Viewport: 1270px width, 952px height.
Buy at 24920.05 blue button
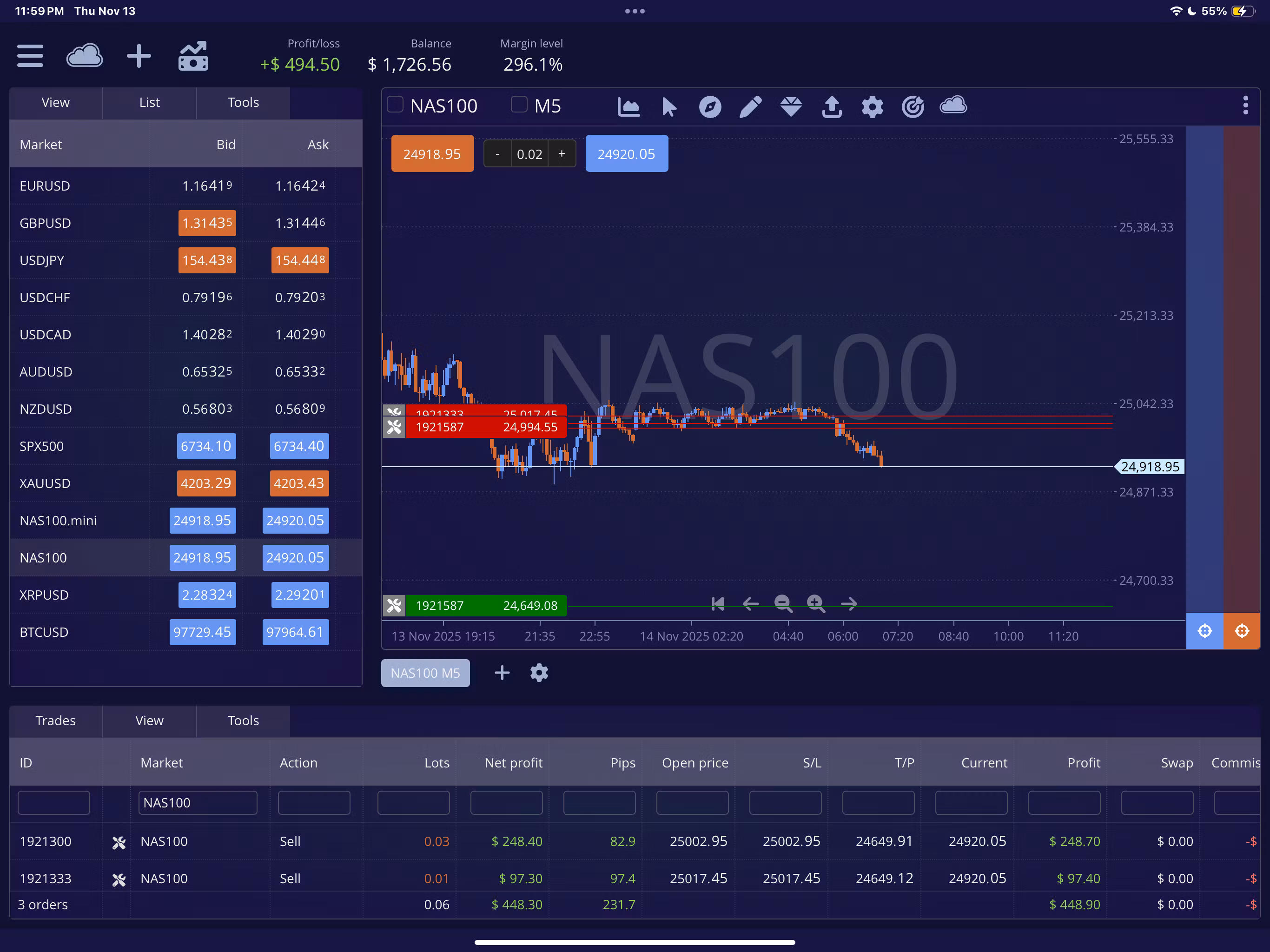pyautogui.click(x=626, y=154)
